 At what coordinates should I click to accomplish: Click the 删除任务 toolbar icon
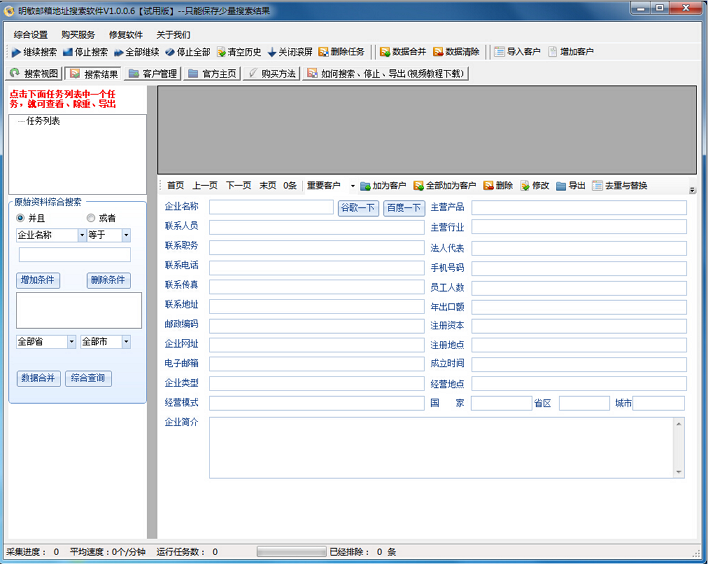323,52
